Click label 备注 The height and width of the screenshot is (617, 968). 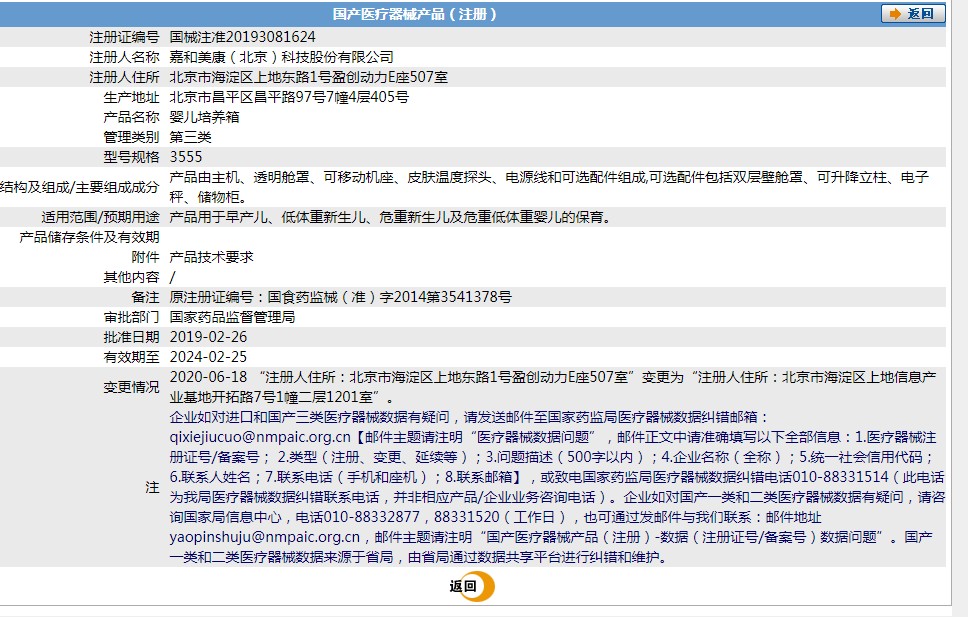(x=145, y=297)
